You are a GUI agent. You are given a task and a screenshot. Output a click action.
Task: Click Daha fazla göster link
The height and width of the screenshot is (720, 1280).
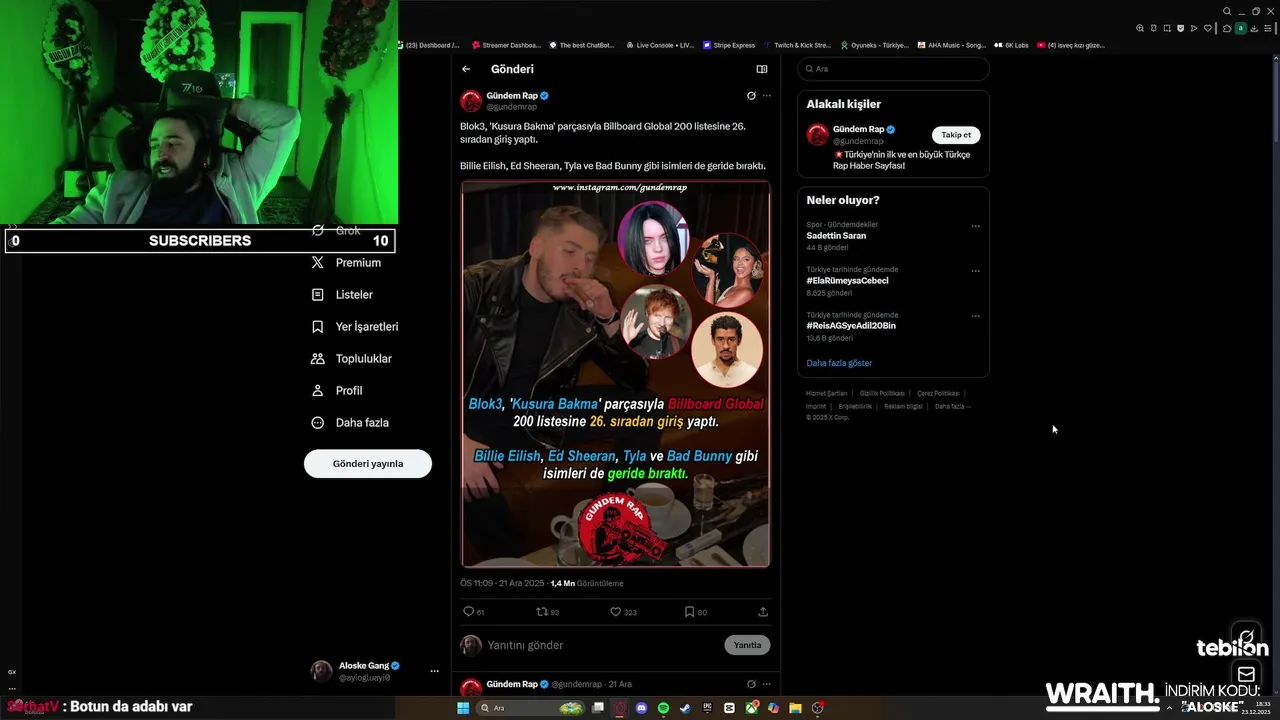click(x=839, y=363)
